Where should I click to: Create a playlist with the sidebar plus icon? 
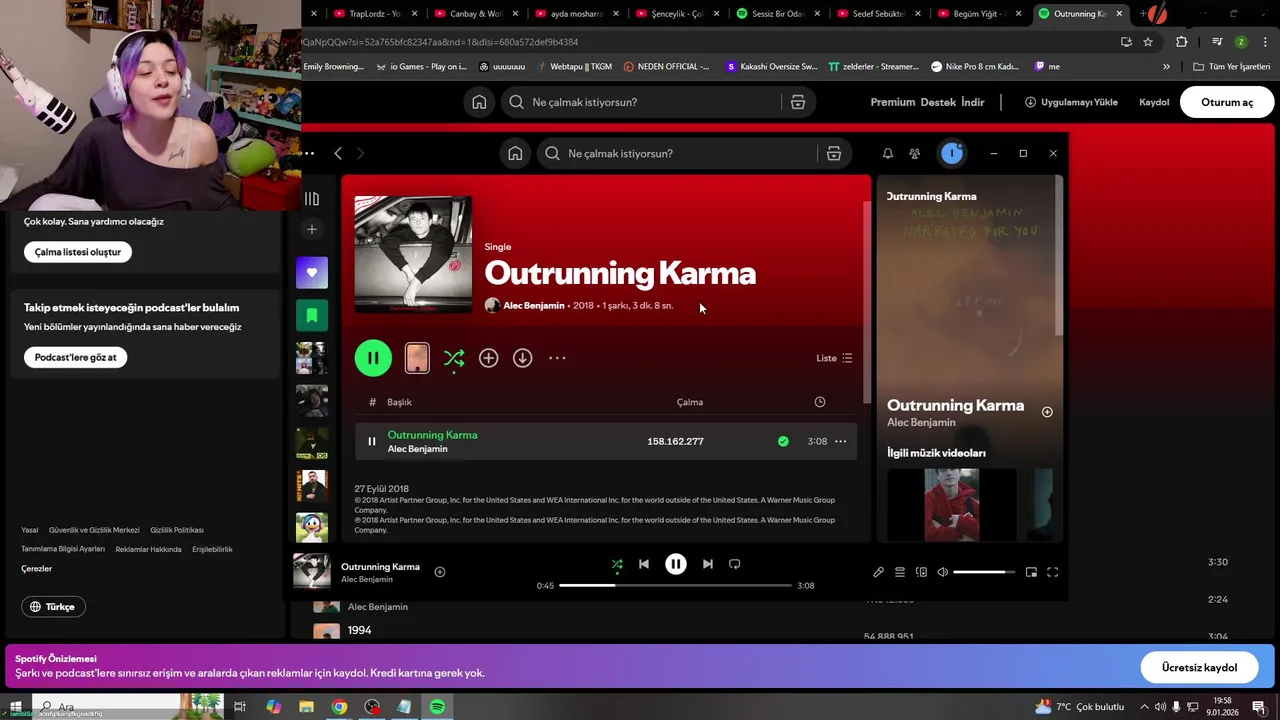tap(312, 229)
